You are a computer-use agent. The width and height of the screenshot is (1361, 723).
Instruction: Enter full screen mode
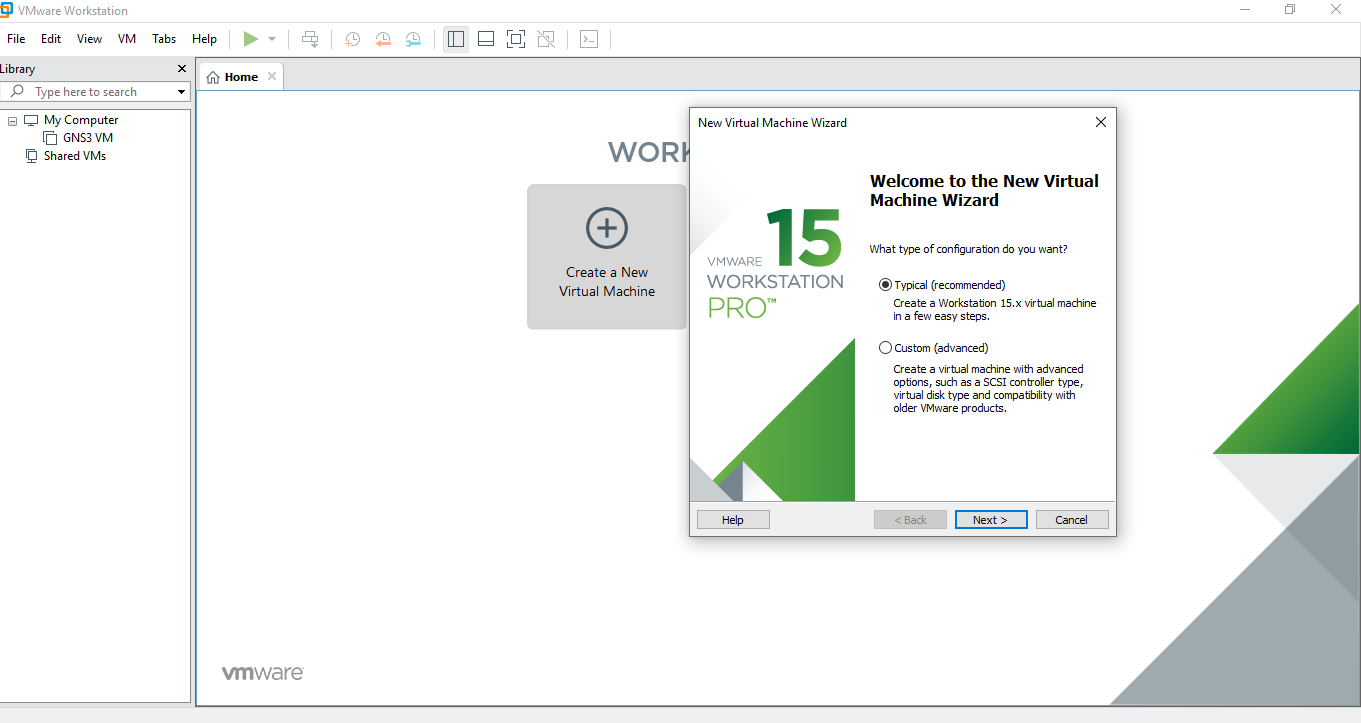coord(515,39)
